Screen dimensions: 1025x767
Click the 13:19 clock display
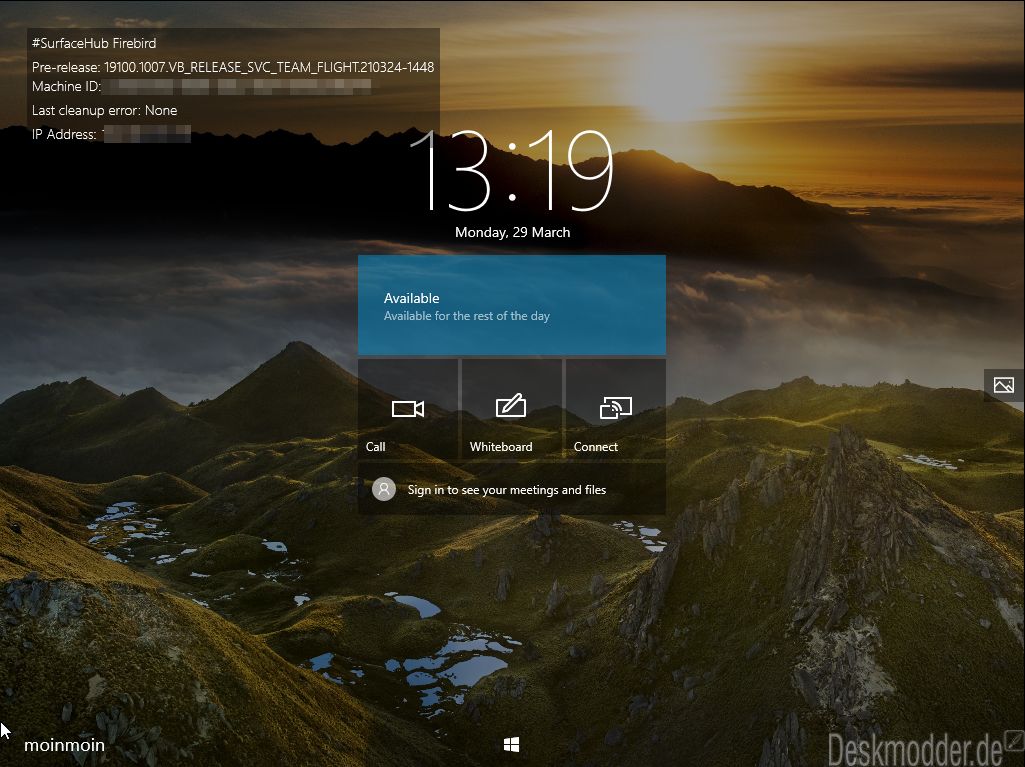point(512,171)
